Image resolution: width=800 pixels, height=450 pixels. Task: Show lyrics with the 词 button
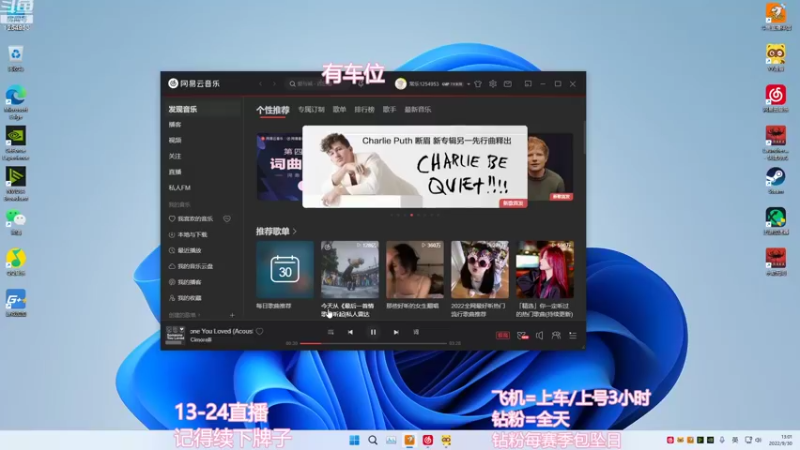point(416,332)
